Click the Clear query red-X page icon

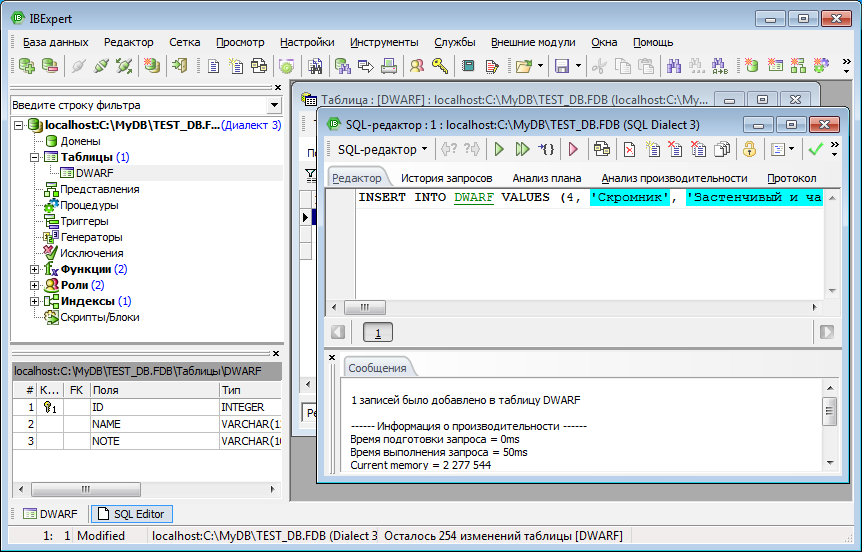pos(629,149)
